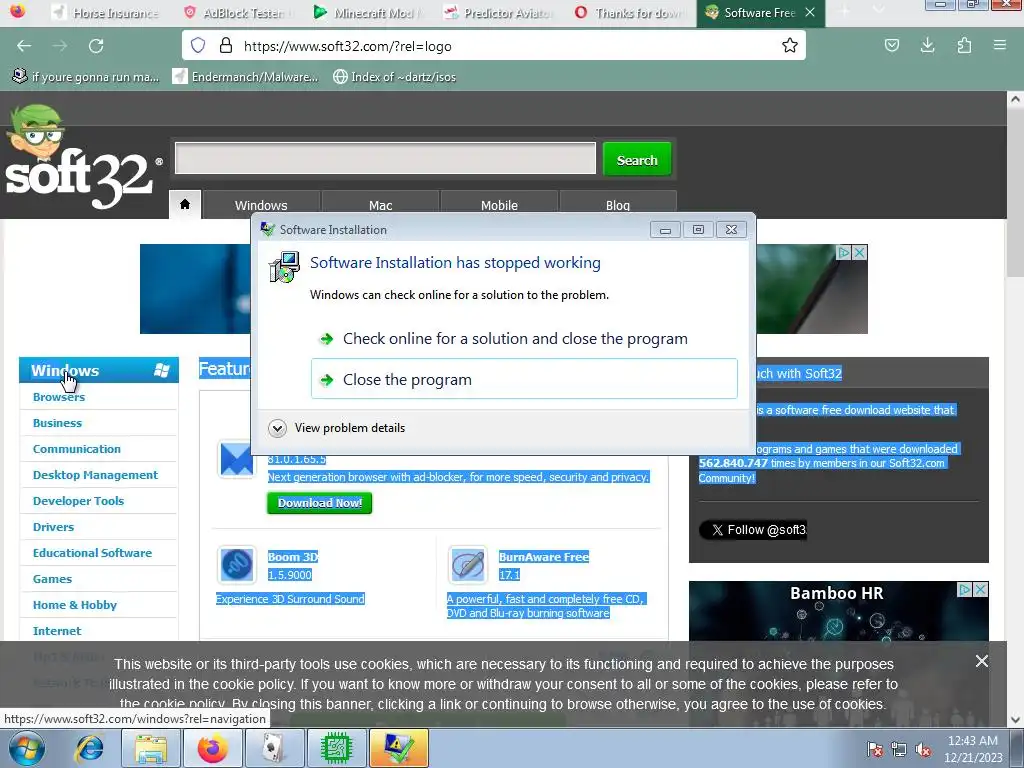Open Drivers category link
The width and height of the screenshot is (1024, 768).
click(54, 527)
